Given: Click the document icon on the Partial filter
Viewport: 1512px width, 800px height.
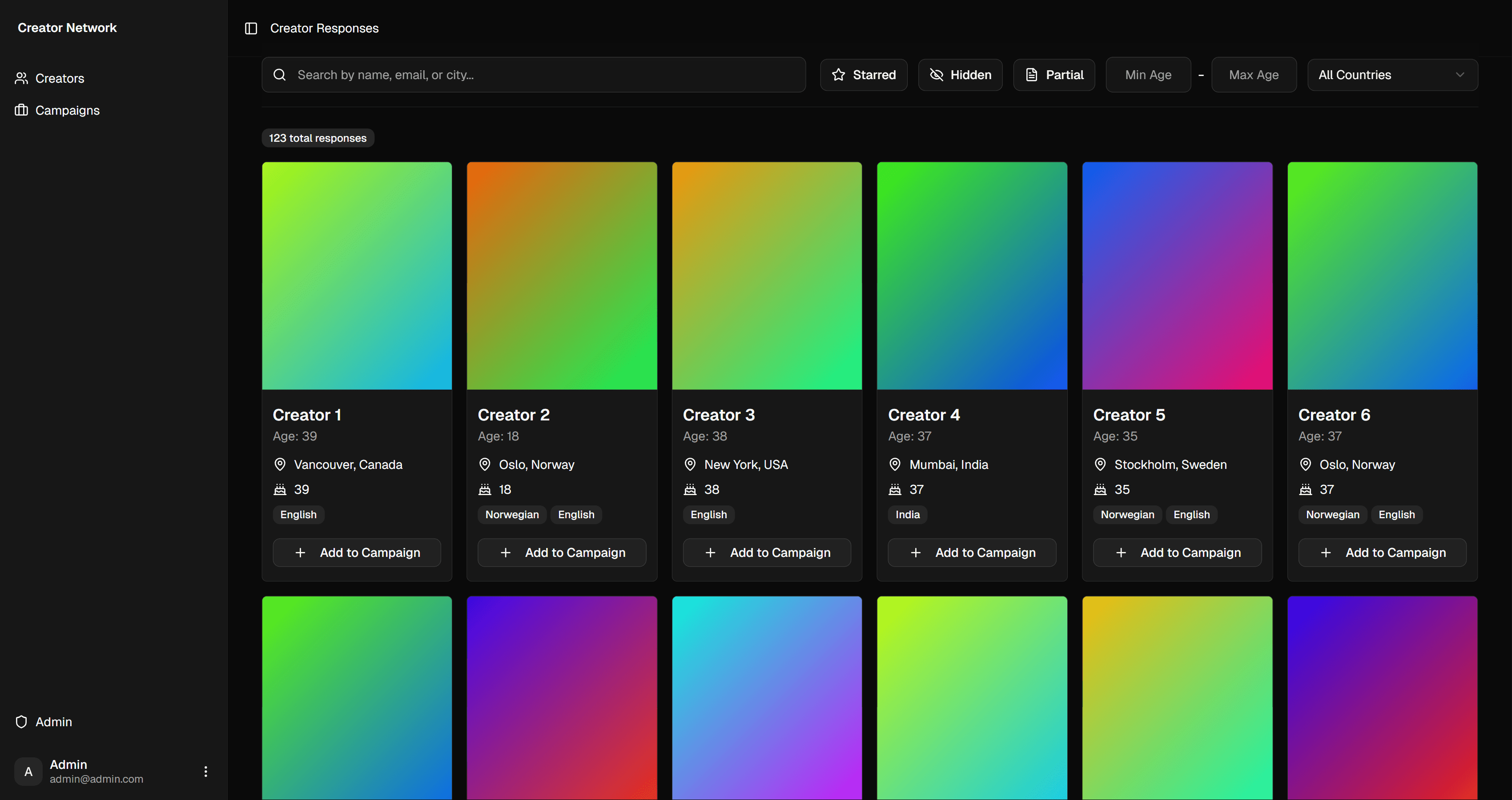Looking at the screenshot, I should 1032,75.
